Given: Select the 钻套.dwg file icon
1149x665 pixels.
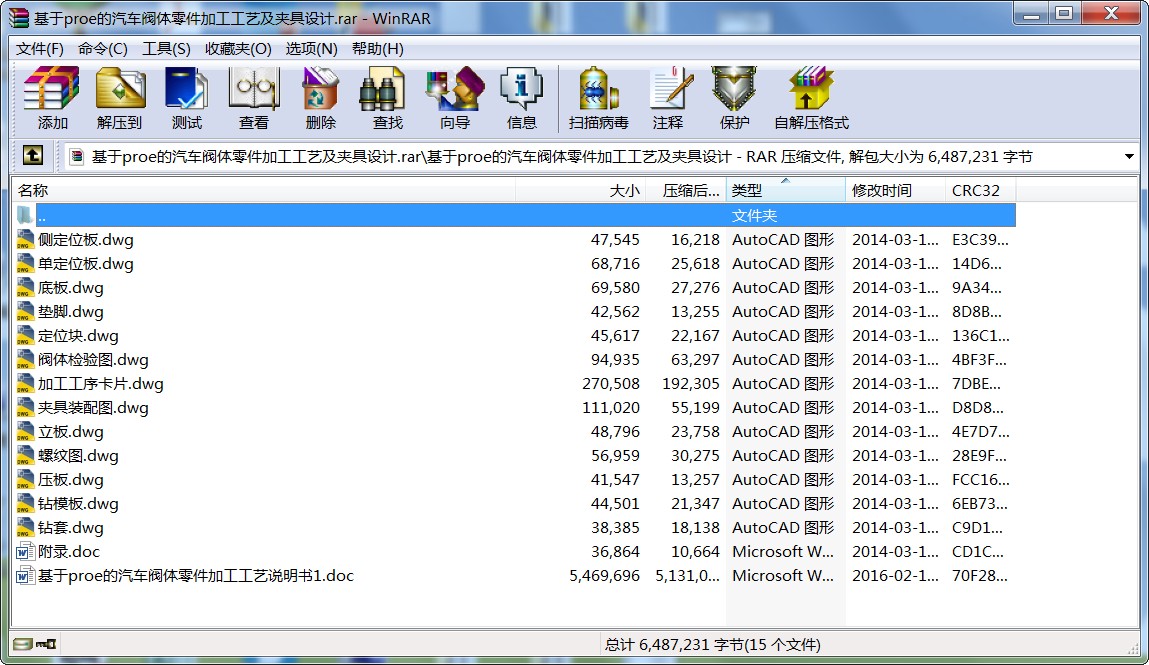Looking at the screenshot, I should point(25,528).
